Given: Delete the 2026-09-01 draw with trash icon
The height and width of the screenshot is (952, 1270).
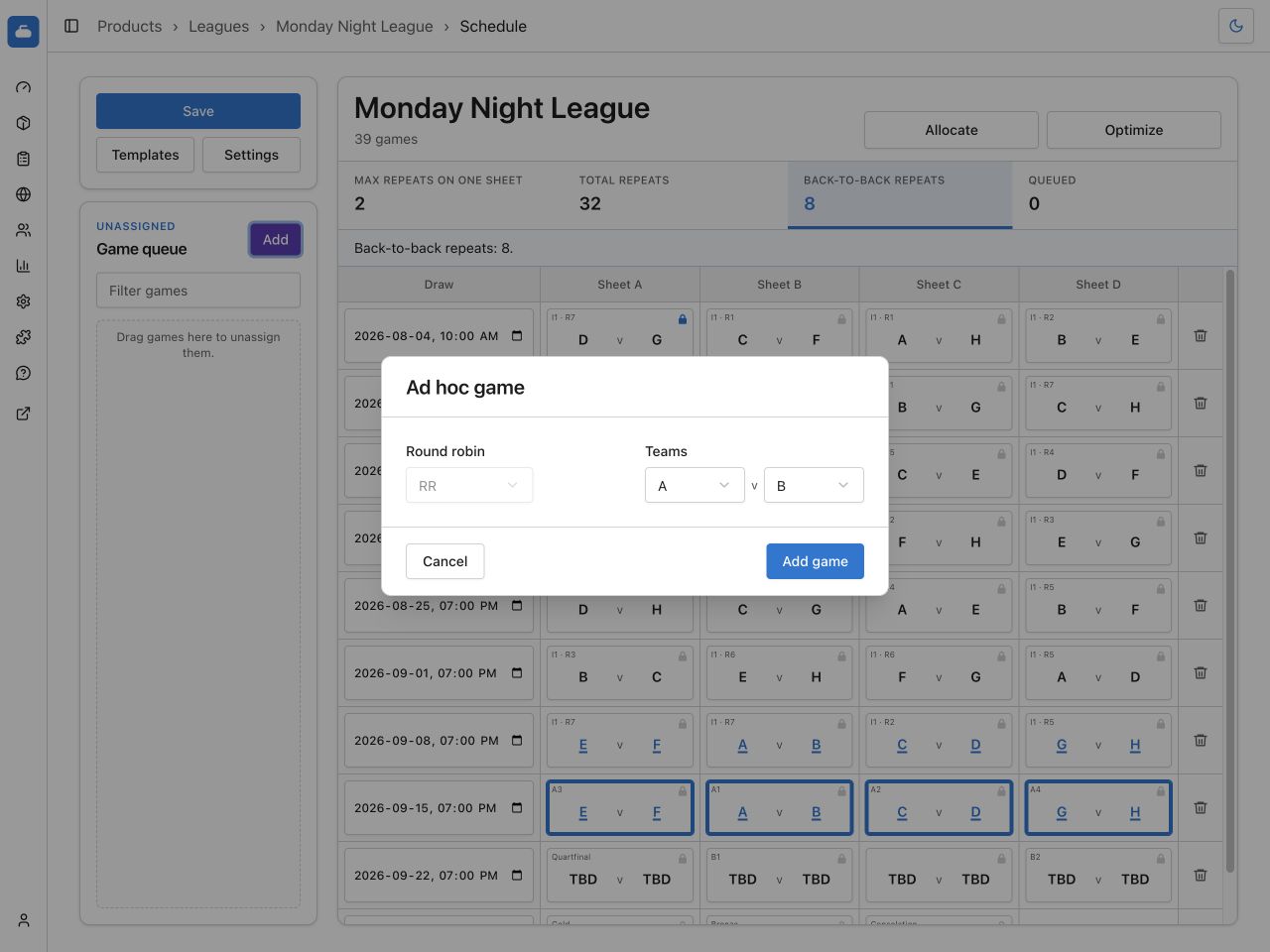Looking at the screenshot, I should 1201,673.
